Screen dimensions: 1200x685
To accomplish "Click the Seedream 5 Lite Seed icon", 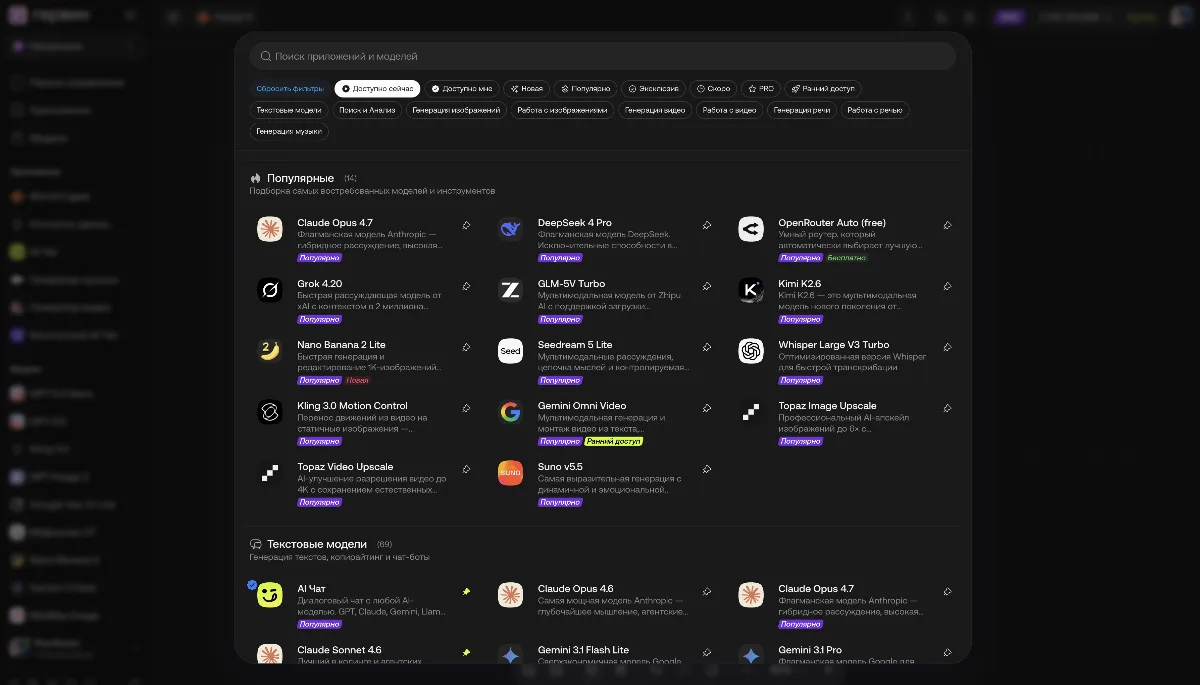I will click(510, 351).
